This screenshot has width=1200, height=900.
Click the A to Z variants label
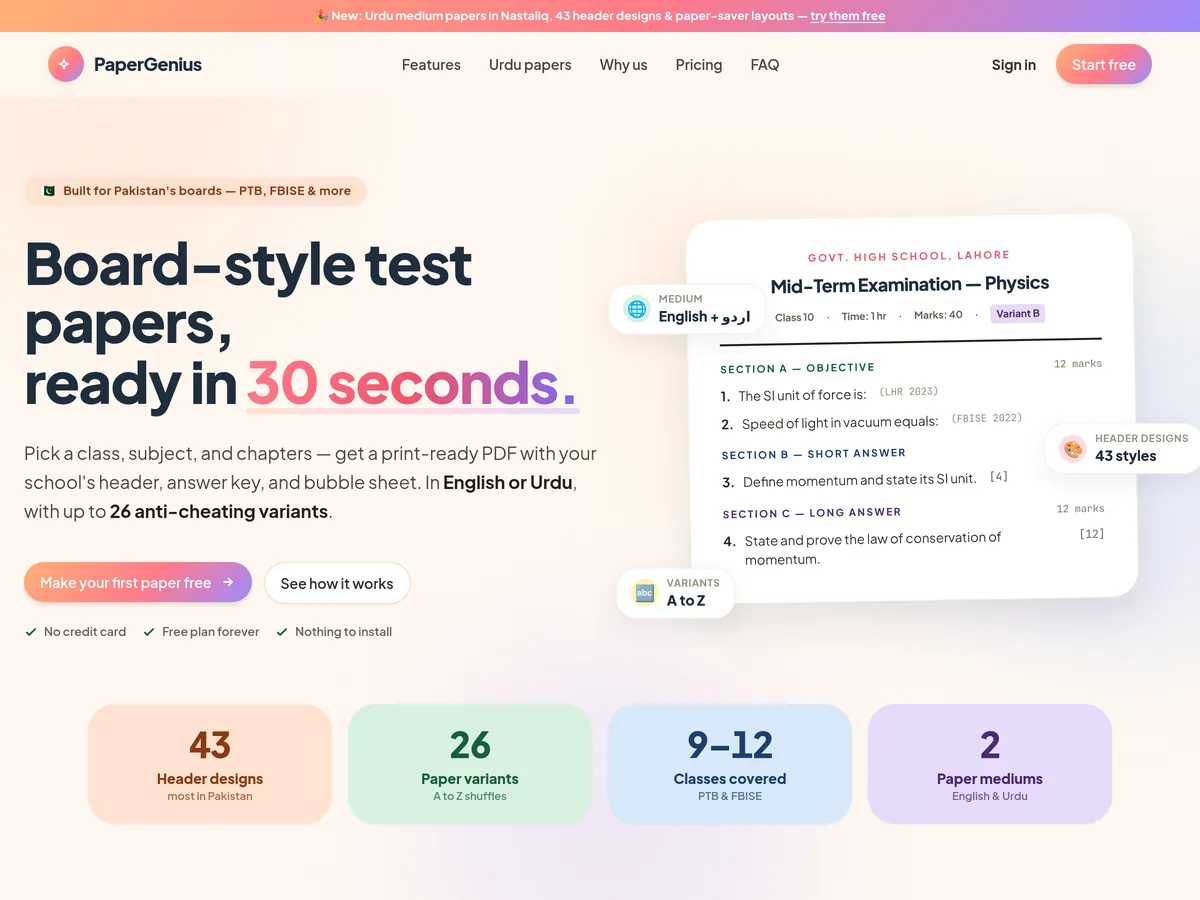686,601
